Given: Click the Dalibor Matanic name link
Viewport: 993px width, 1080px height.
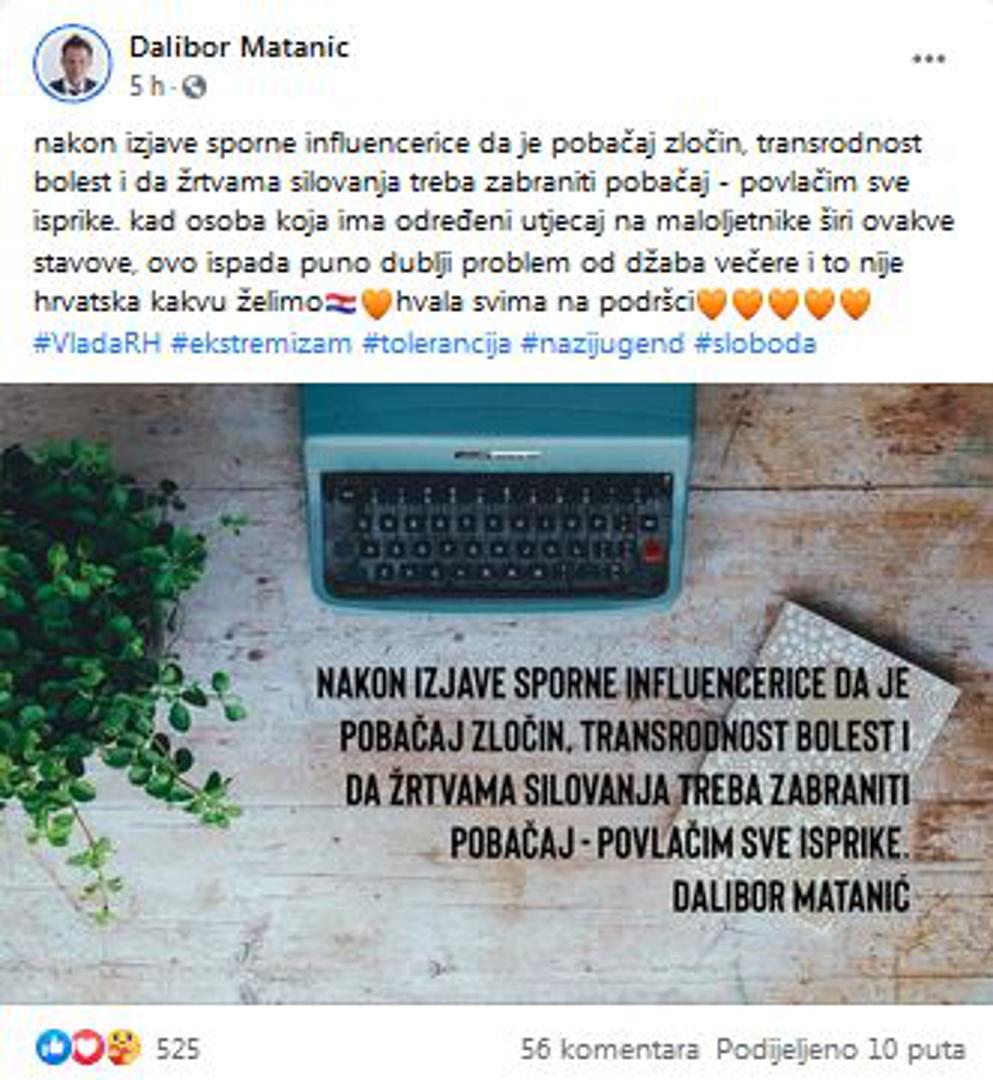Looking at the screenshot, I should (240, 47).
